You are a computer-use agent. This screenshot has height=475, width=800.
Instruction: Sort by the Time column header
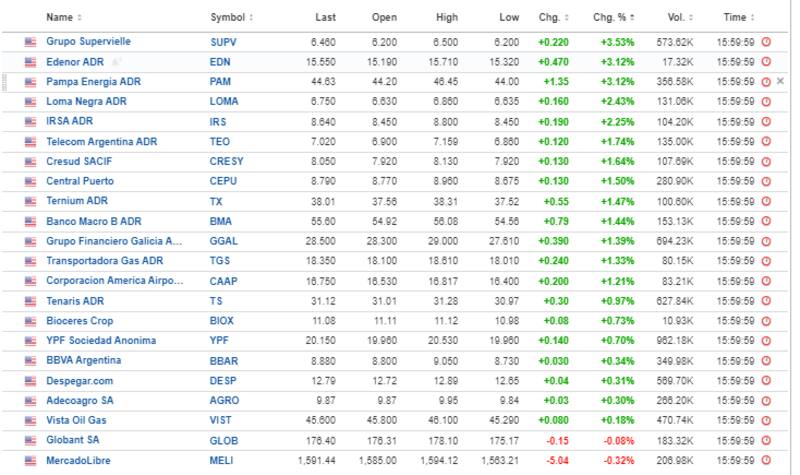tap(739, 17)
